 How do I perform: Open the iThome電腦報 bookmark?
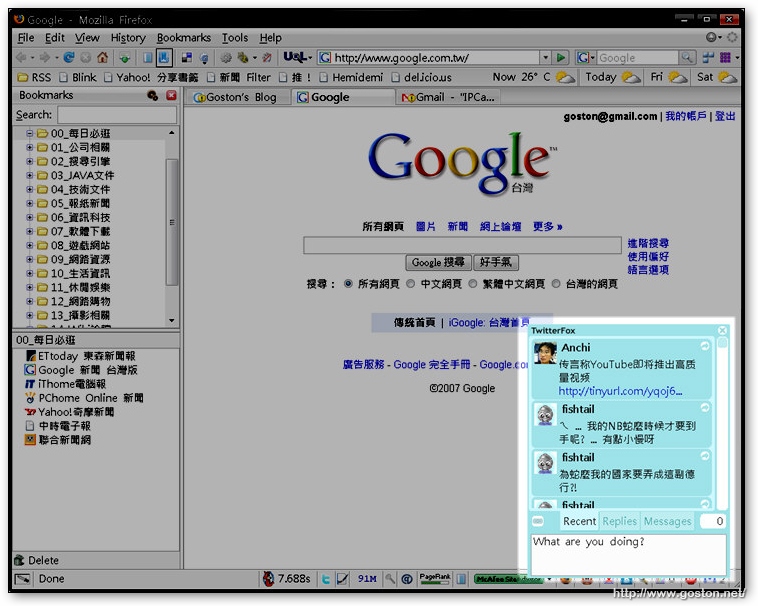(65, 384)
